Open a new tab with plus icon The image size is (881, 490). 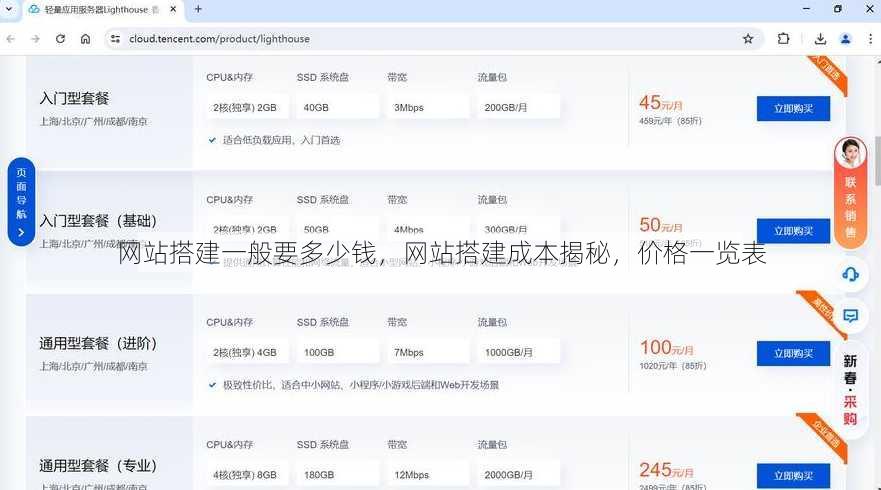(198, 9)
